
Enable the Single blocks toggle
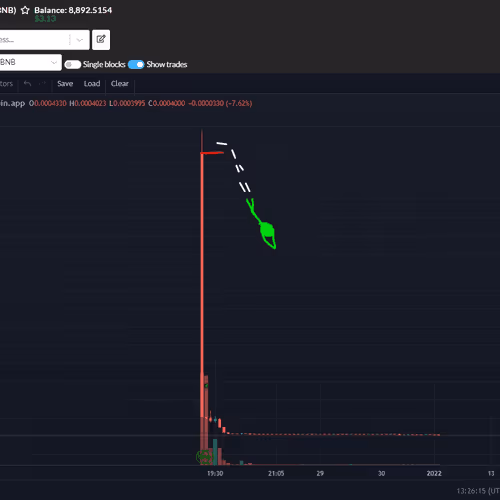73,64
